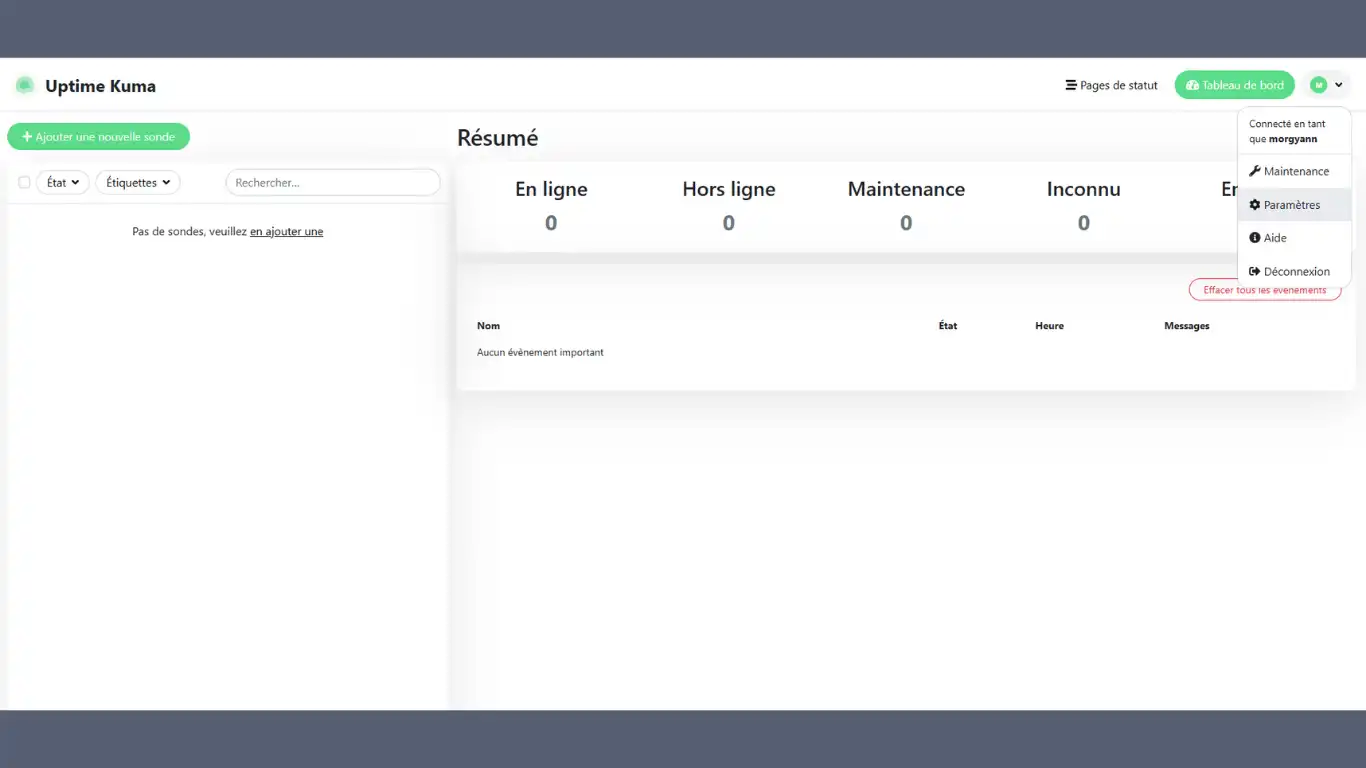Click the Uptime Kuma title text
This screenshot has height=768, width=1366.
[x=100, y=86]
